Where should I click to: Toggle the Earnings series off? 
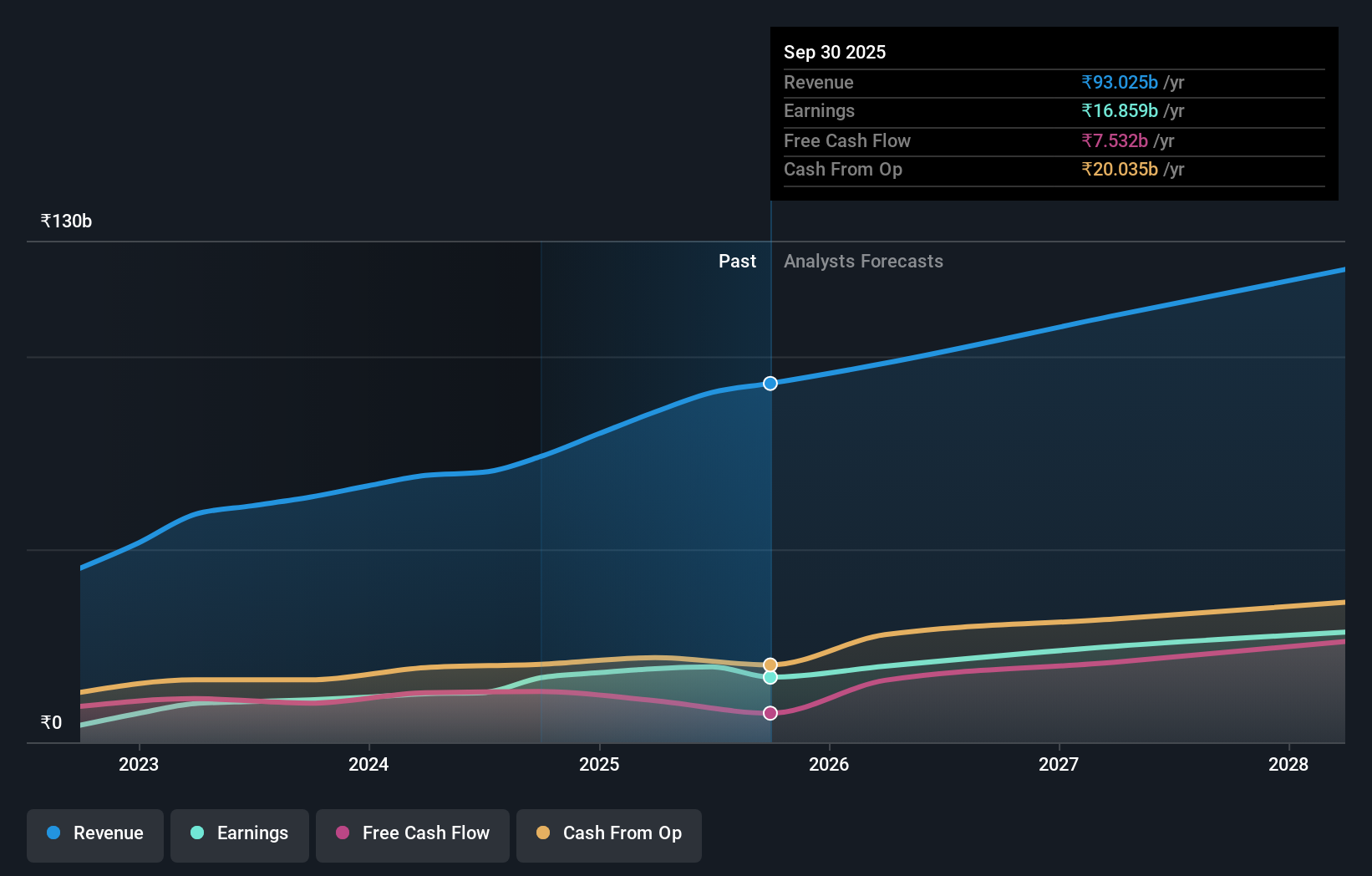click(x=239, y=835)
